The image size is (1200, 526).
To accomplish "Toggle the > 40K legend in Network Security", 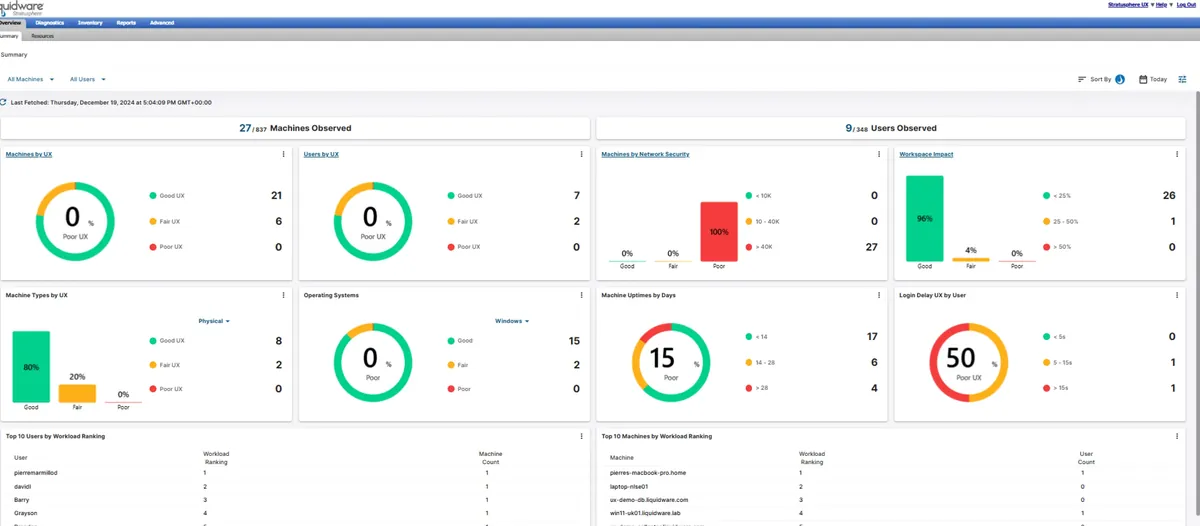I will pyautogui.click(x=761, y=246).
